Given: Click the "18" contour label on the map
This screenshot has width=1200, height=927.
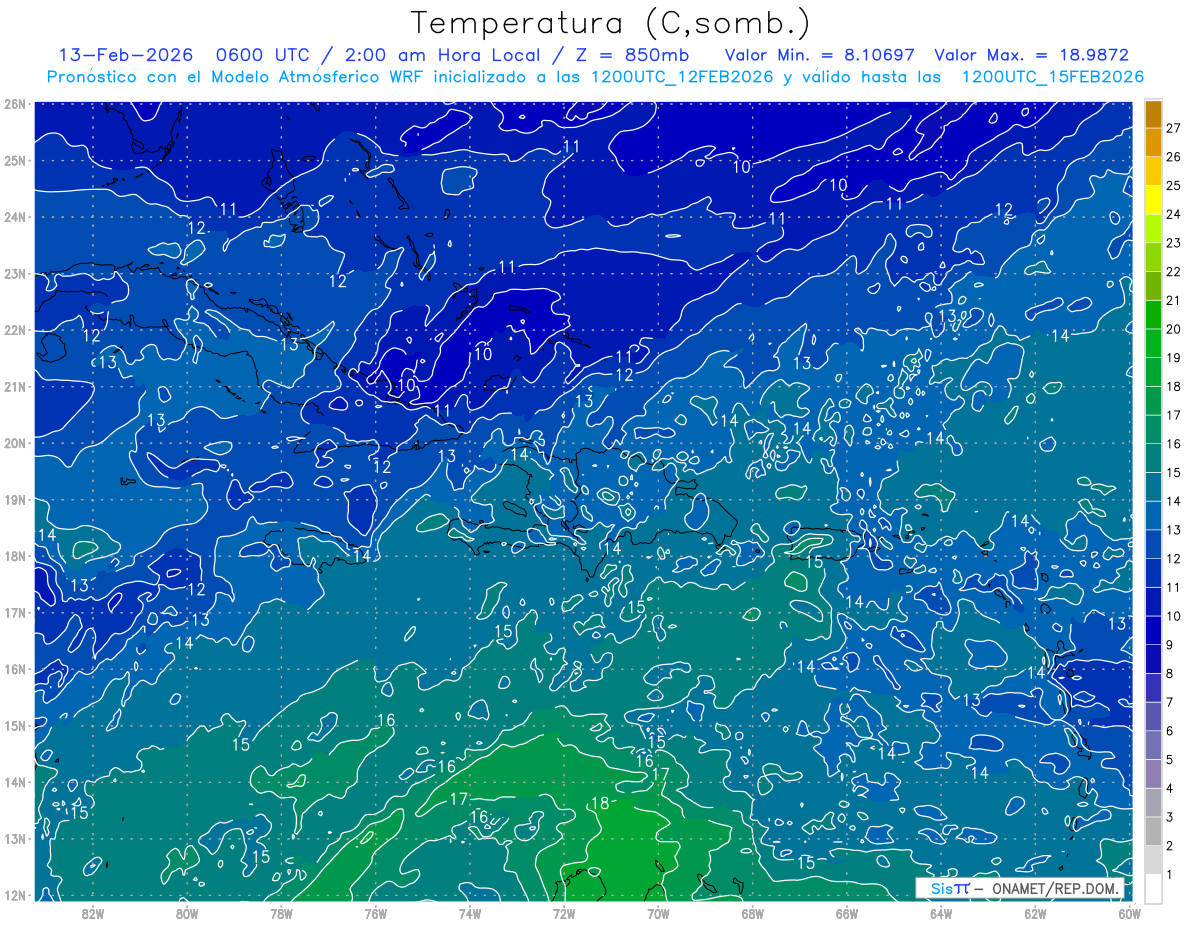Looking at the screenshot, I should point(600,803).
